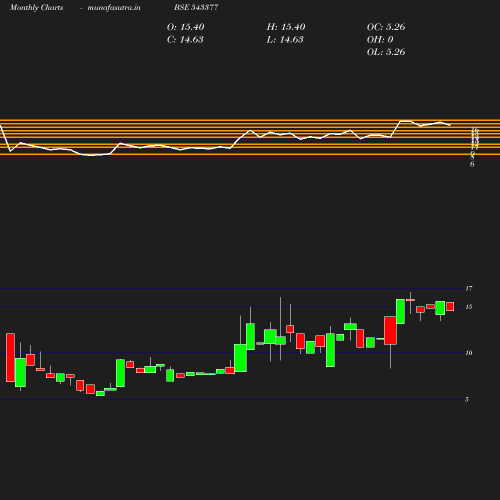Click the 17 price axis label
Image resolution: width=500 pixels, height=500 pixels.
click(x=469, y=288)
